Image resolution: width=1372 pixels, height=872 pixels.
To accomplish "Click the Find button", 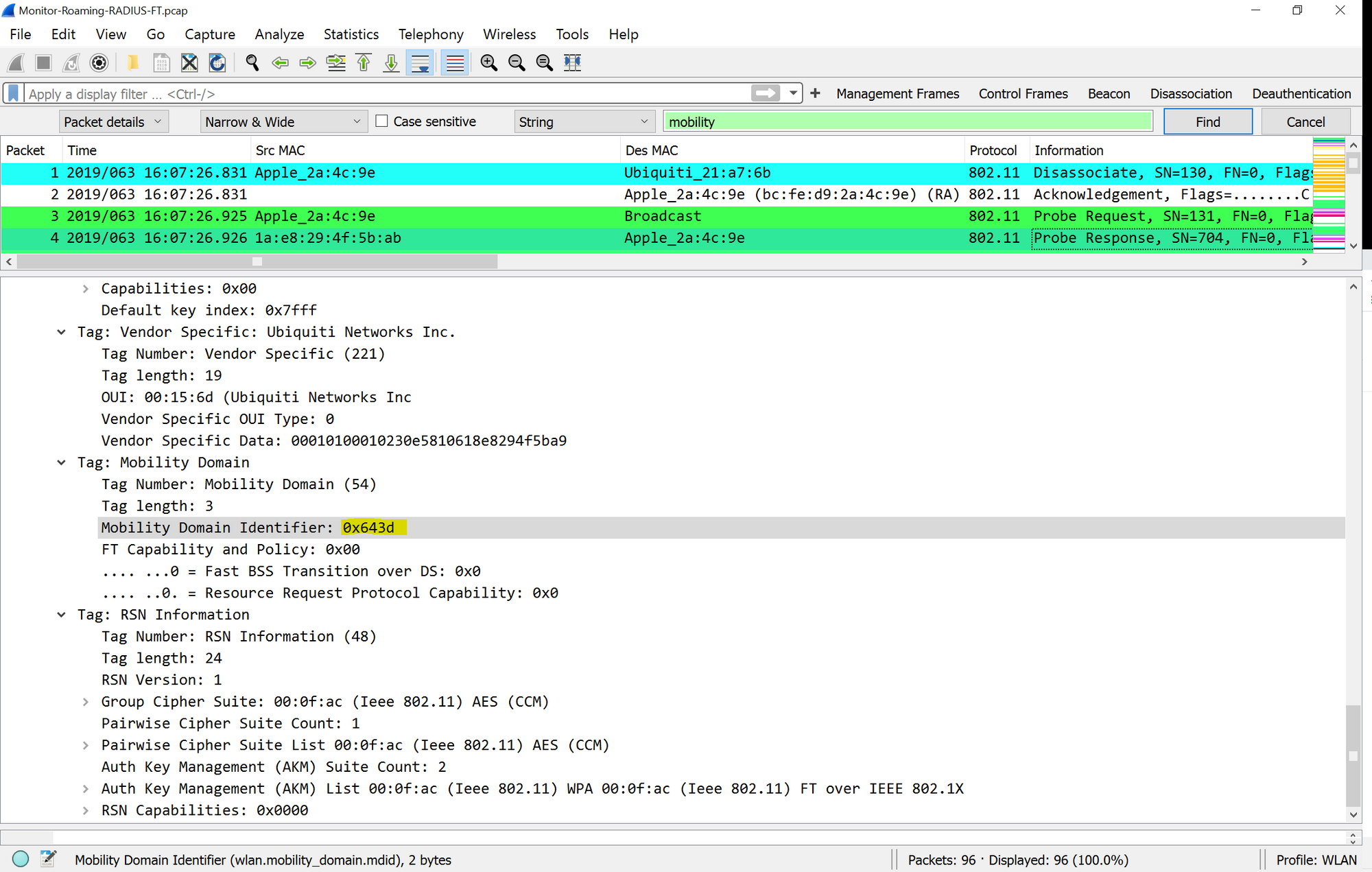I will pos(1207,122).
